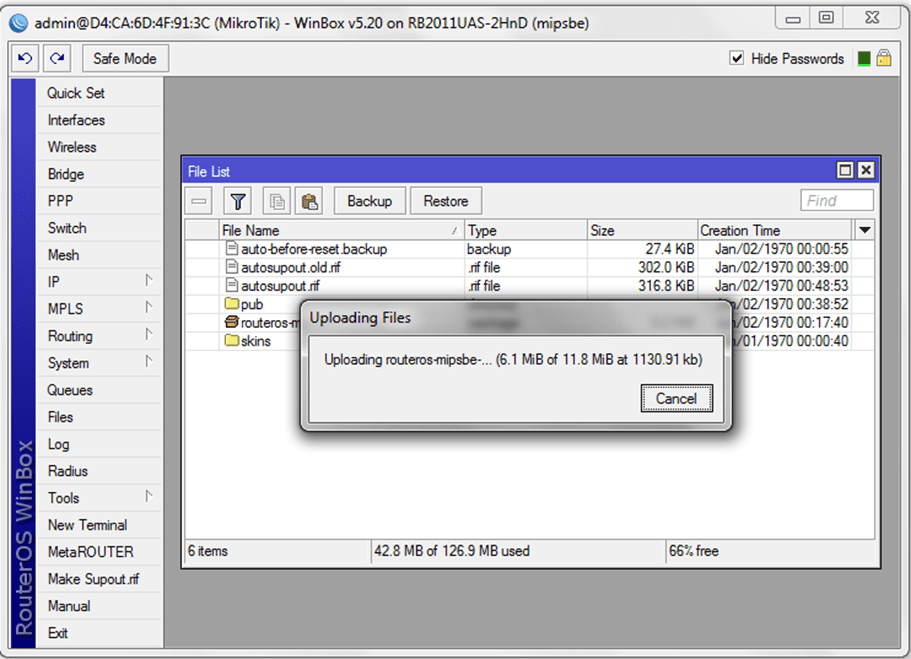Viewport: 911px width, 659px height.
Task: Open Quick Set from sidebar
Action: point(99,93)
